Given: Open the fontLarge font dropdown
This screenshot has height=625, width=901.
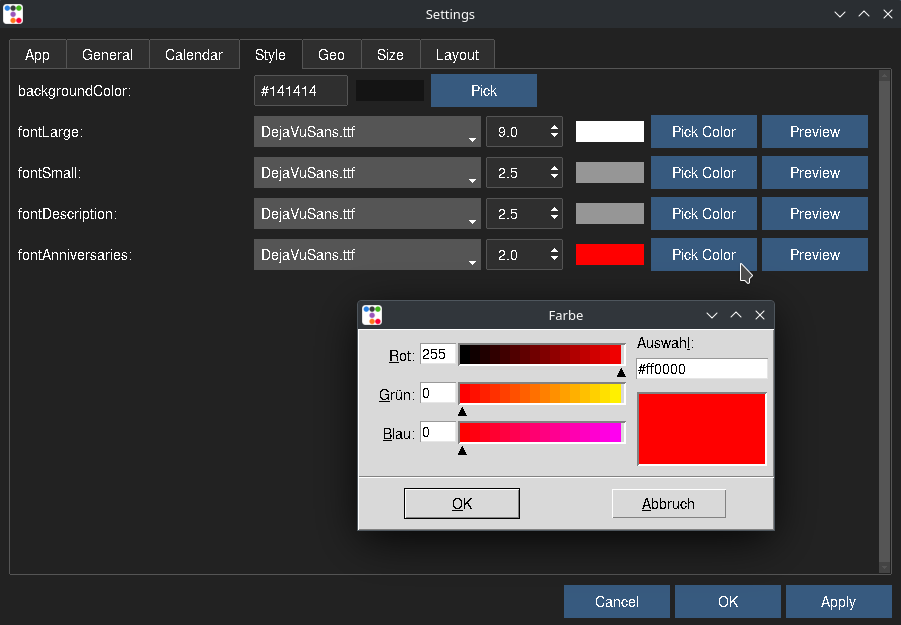Looking at the screenshot, I should pos(367,132).
